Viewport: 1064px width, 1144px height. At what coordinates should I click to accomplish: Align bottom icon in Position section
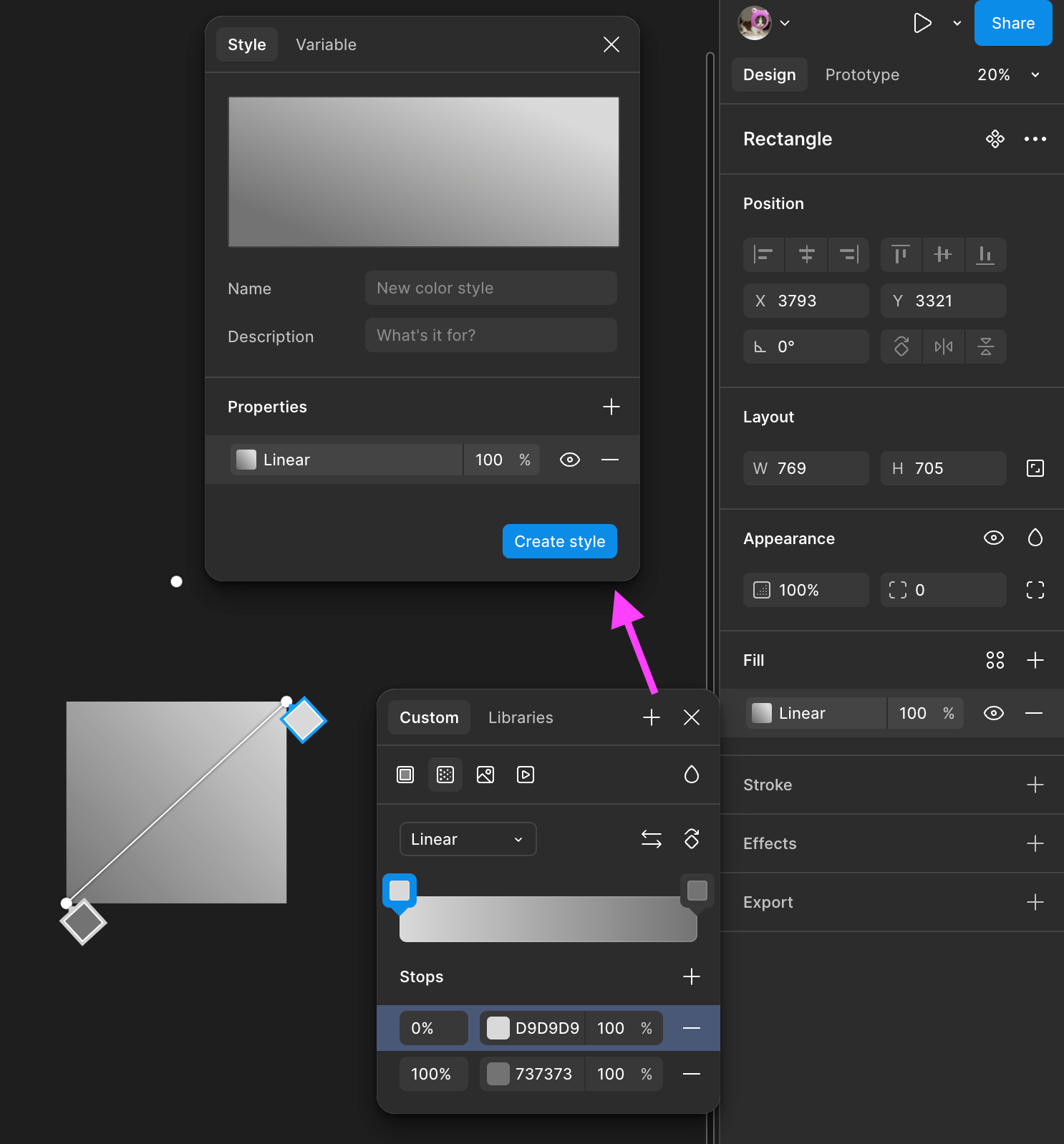click(x=986, y=255)
